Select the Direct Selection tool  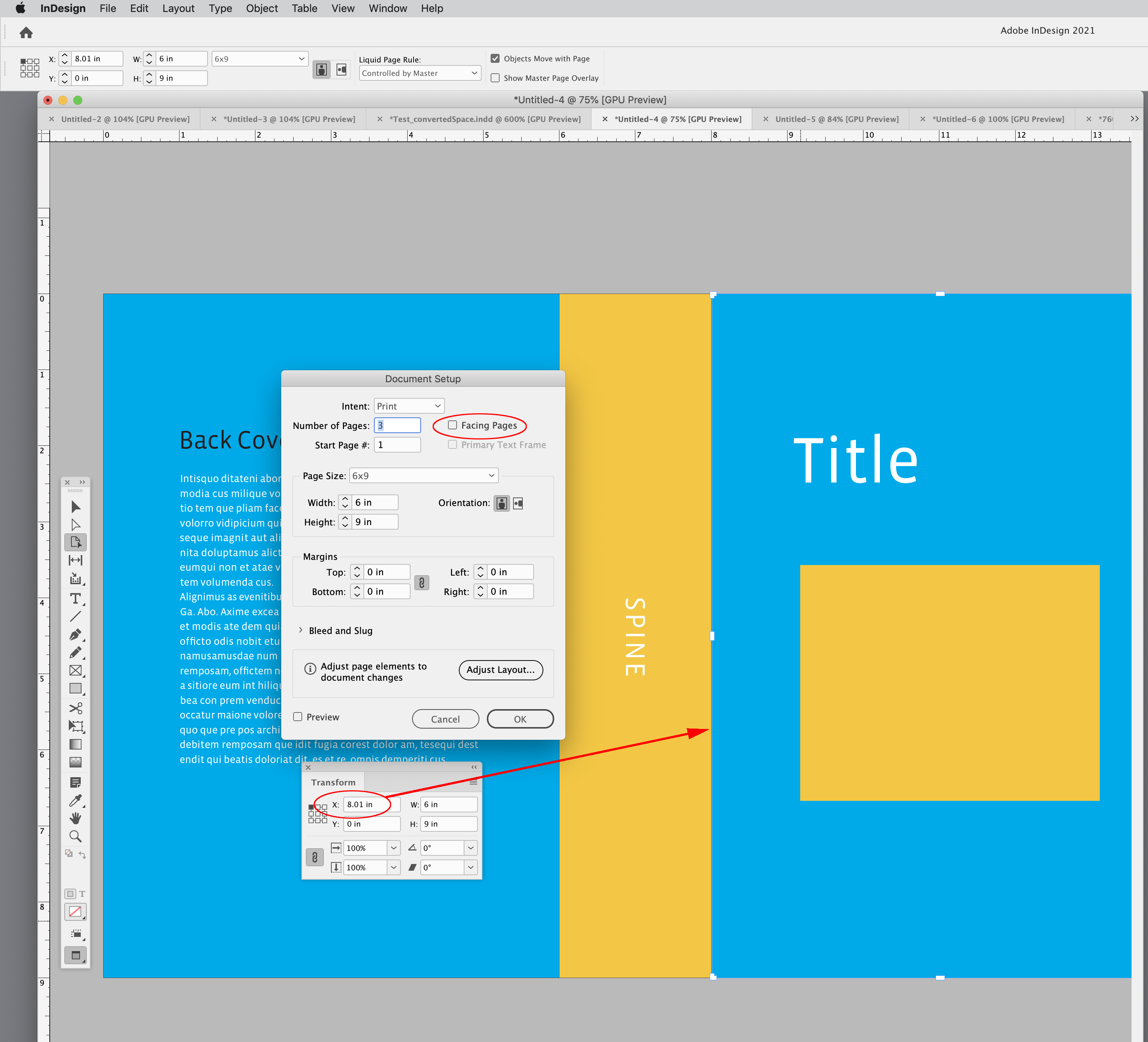pyautogui.click(x=76, y=524)
